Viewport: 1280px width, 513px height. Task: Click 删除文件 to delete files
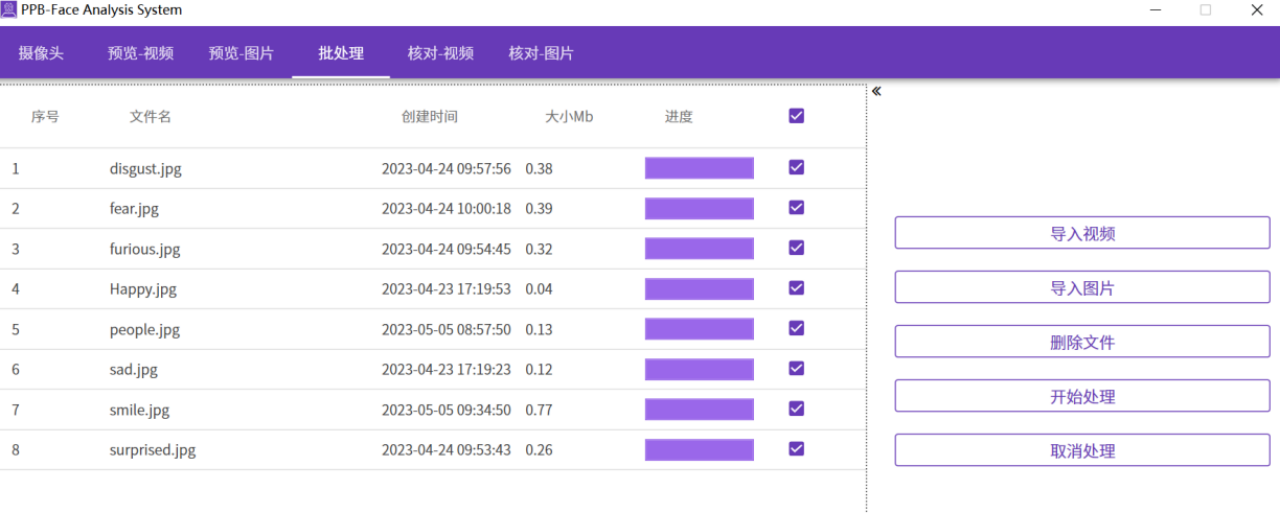tap(1082, 342)
